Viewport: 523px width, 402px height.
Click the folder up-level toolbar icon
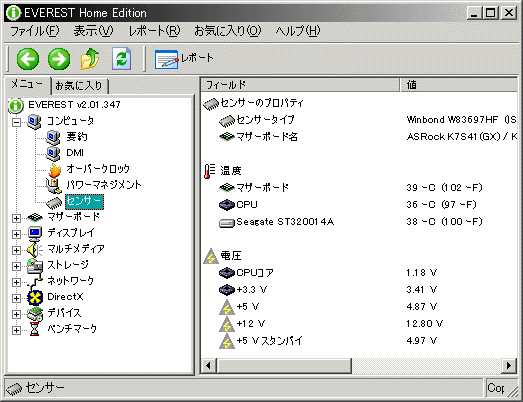click(90, 59)
